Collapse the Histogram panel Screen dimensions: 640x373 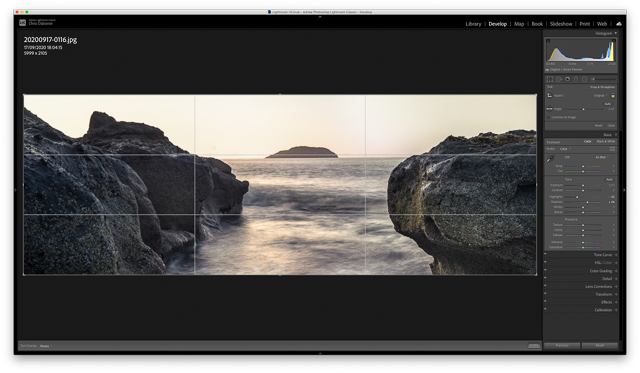(616, 33)
